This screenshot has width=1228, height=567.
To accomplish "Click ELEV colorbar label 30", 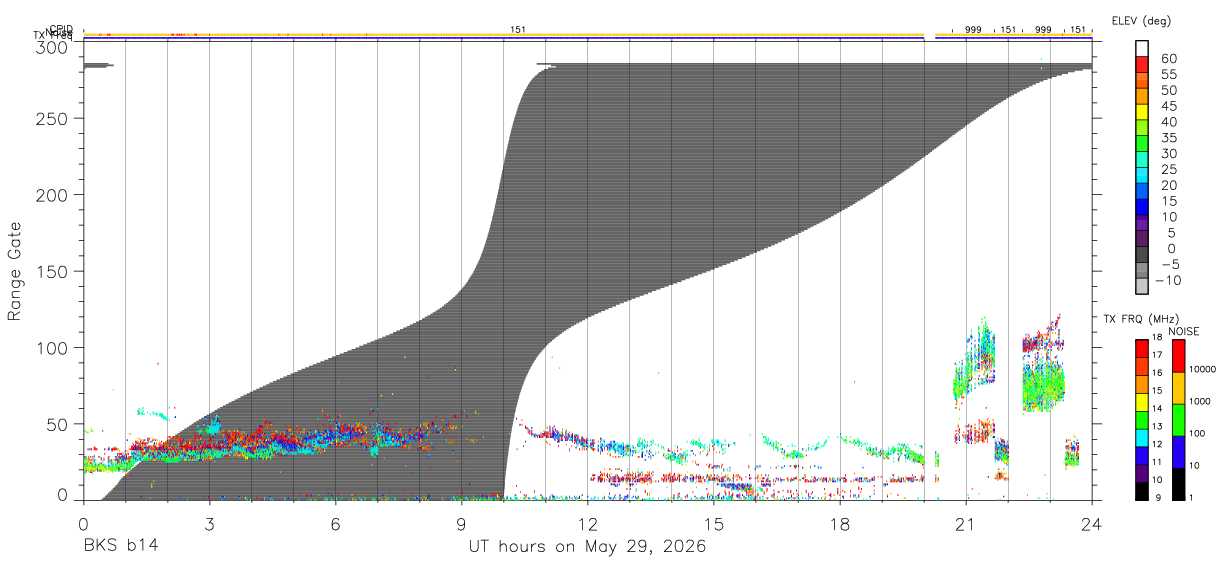I will click(1170, 154).
